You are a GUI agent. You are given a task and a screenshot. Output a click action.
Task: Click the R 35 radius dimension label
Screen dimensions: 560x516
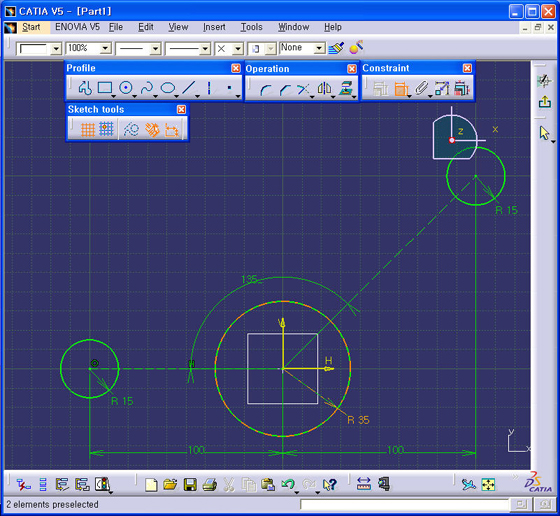tap(358, 420)
